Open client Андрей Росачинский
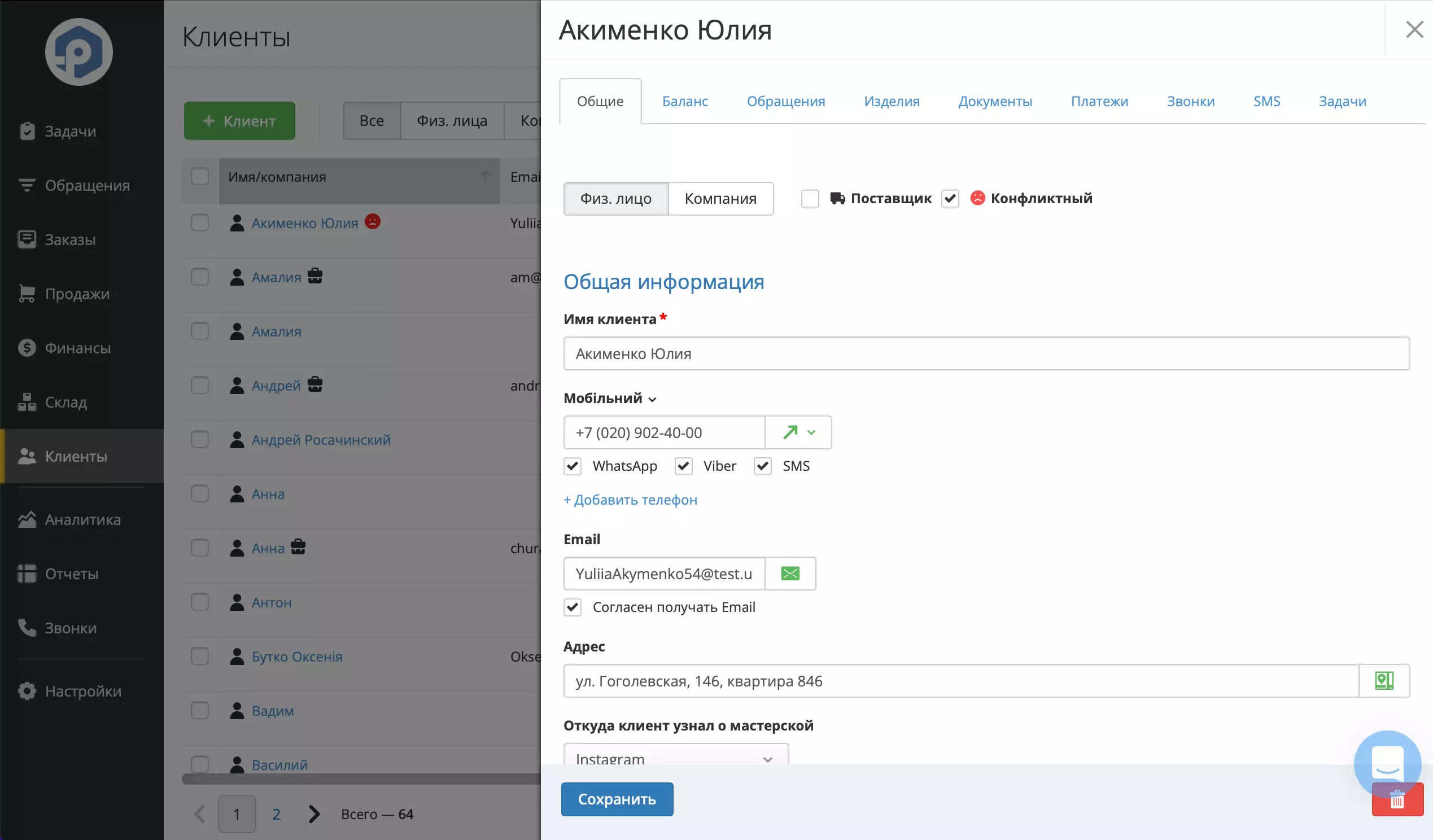Image resolution: width=1433 pixels, height=840 pixels. (321, 440)
